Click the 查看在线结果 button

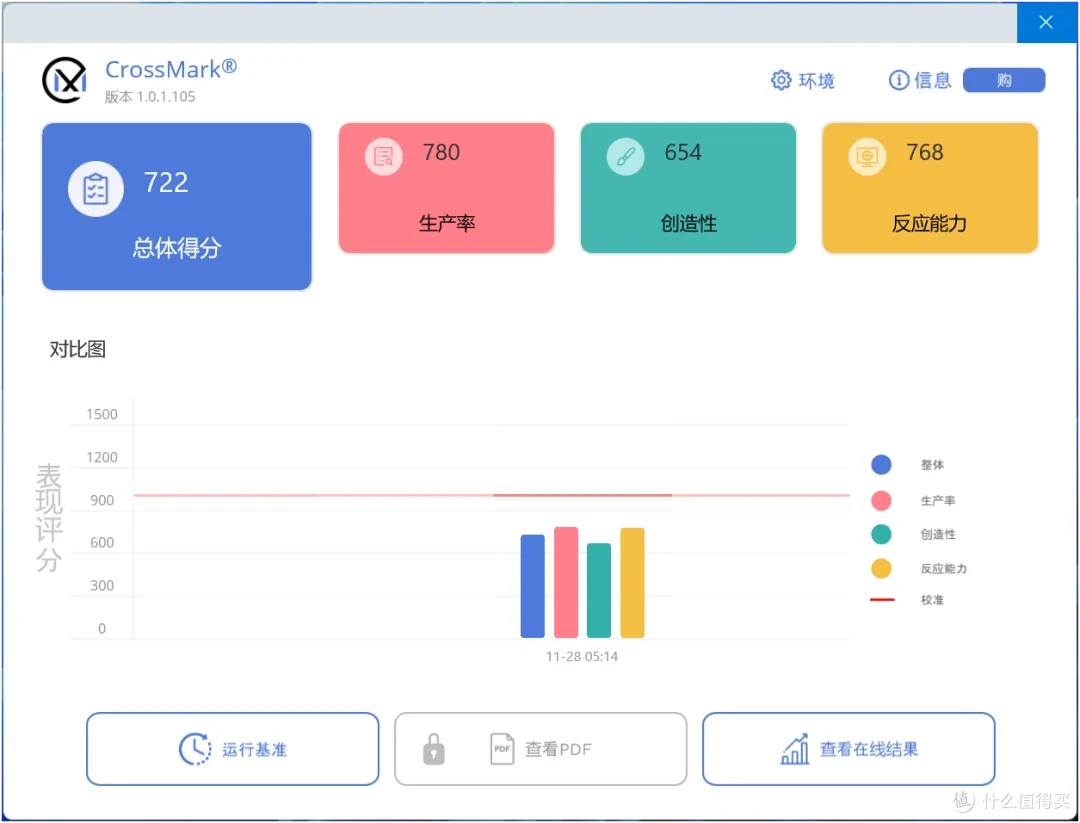pos(849,749)
